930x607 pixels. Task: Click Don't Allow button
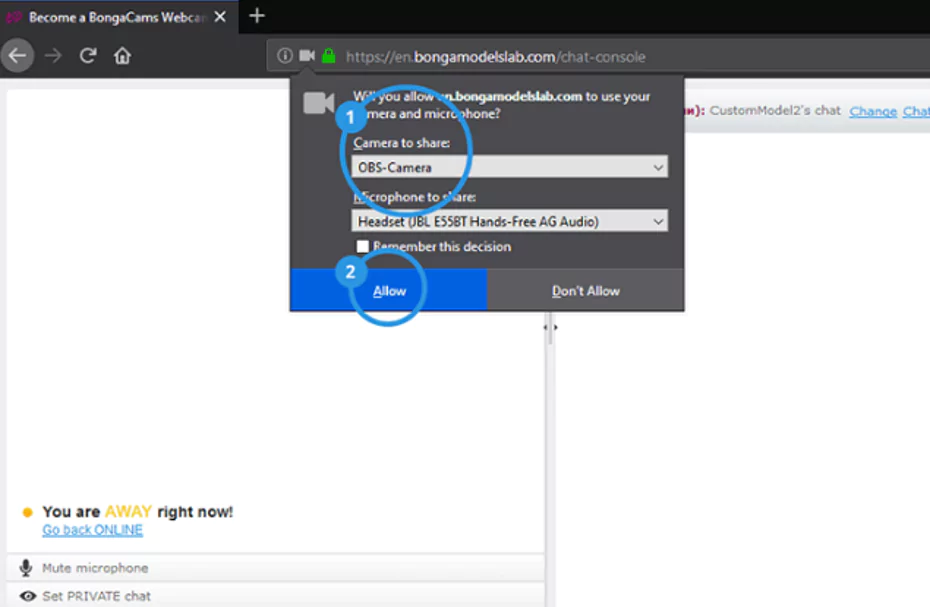(585, 290)
